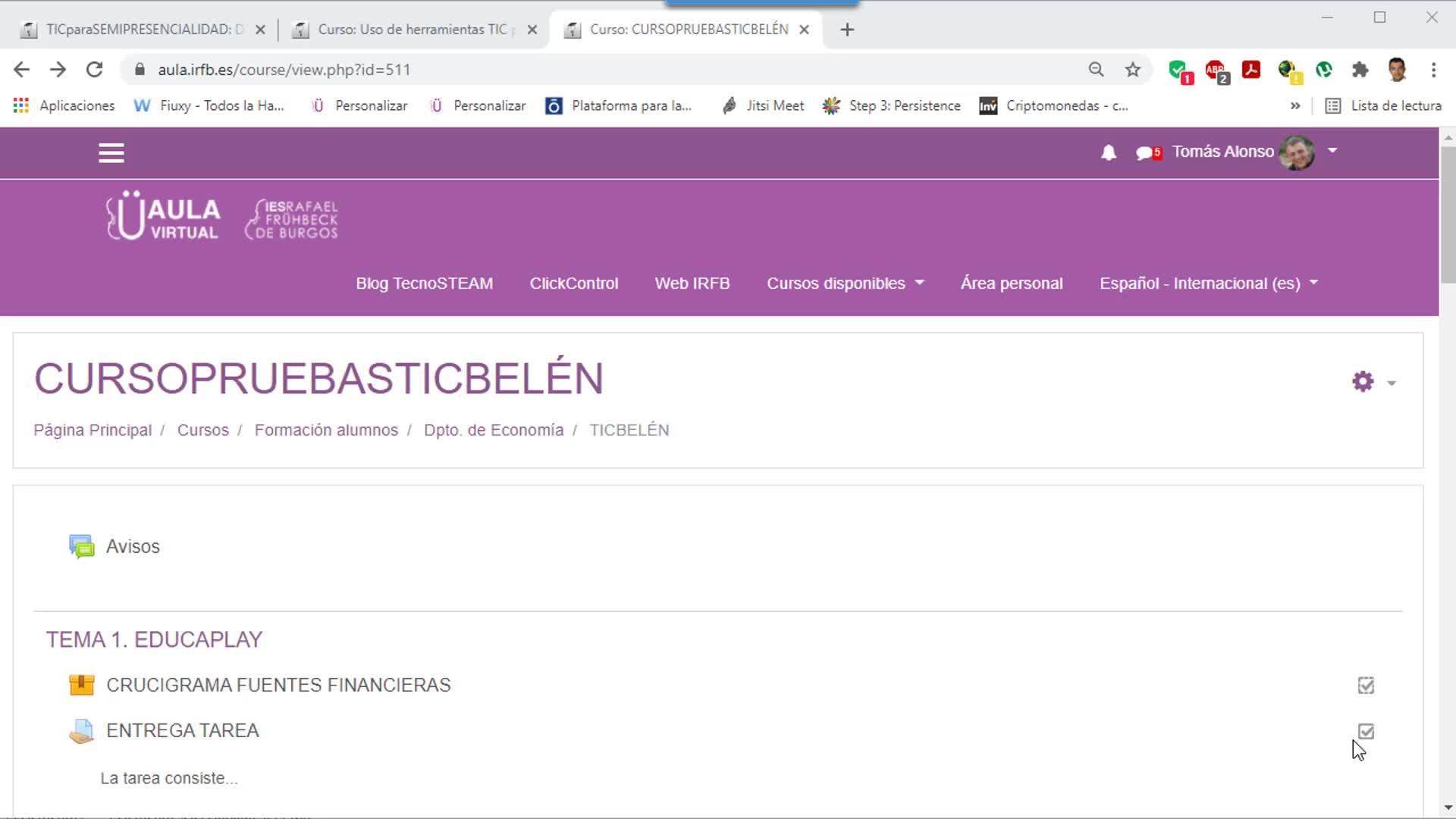Open the Español - Internacional language dropdown
1456x819 pixels.
pyautogui.click(x=1208, y=284)
